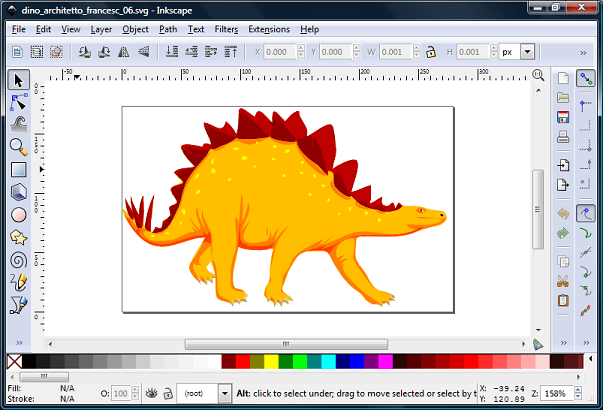The height and width of the screenshot is (410, 603).
Task: Open the Layer menu
Action: (101, 29)
